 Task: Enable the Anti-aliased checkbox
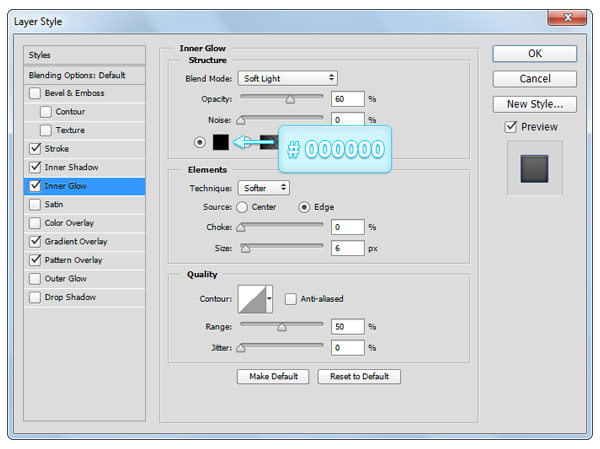coord(291,299)
